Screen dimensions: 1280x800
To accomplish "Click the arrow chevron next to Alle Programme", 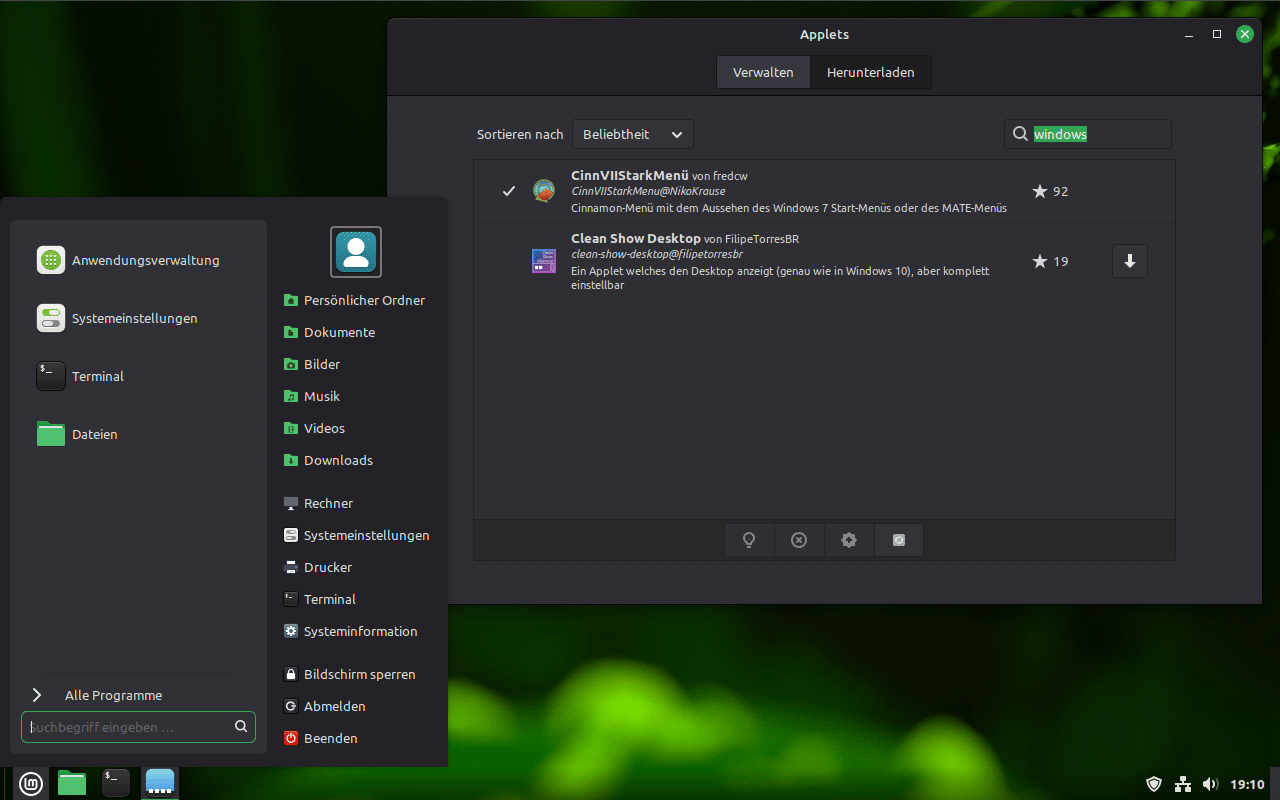I will [37, 695].
